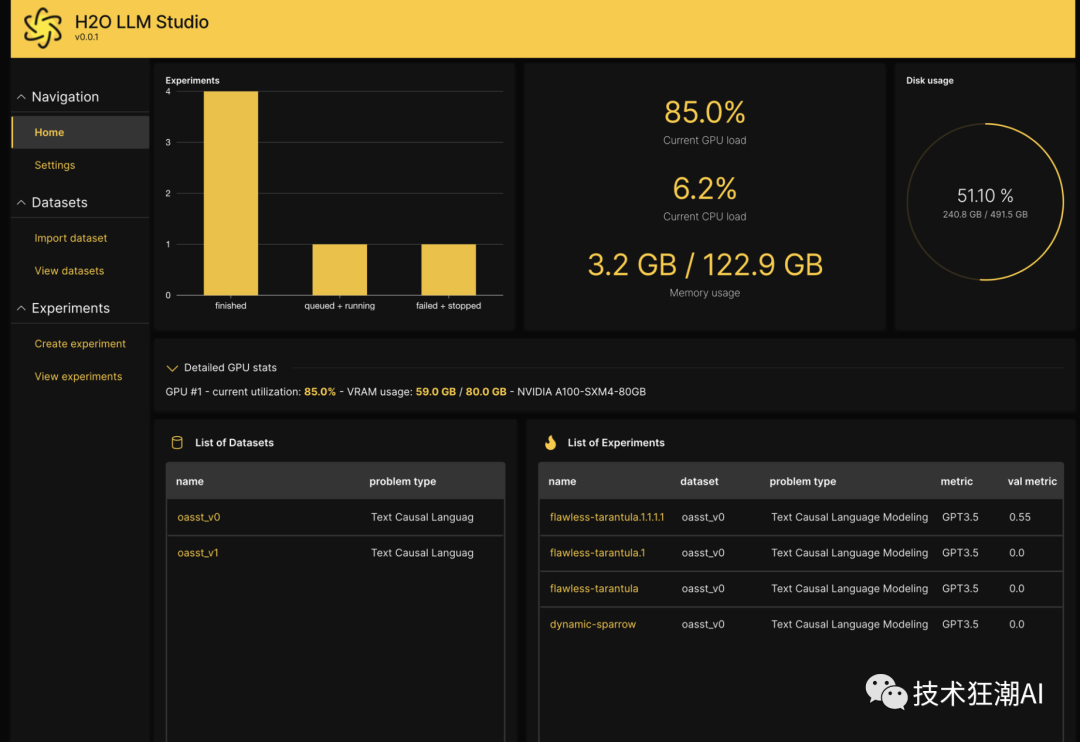Click the disk usage circular gauge

(x=985, y=202)
